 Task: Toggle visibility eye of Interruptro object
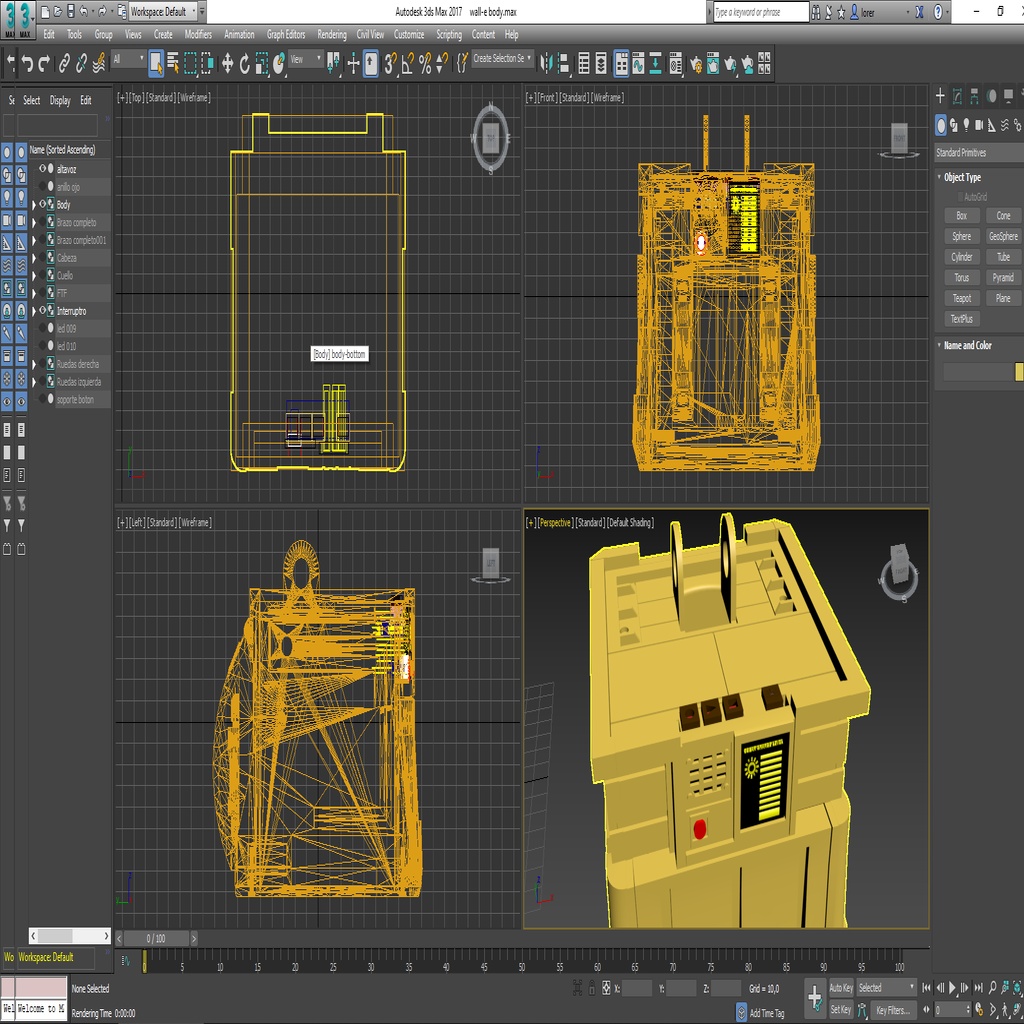42,311
